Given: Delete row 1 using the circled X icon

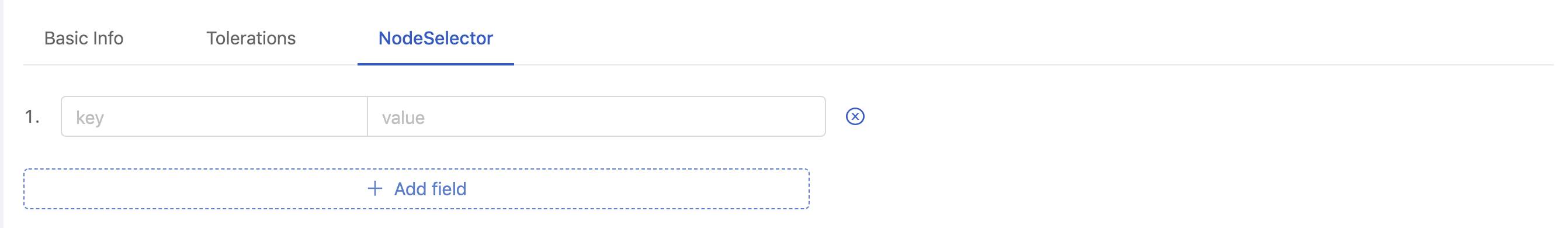Looking at the screenshot, I should coord(855,116).
